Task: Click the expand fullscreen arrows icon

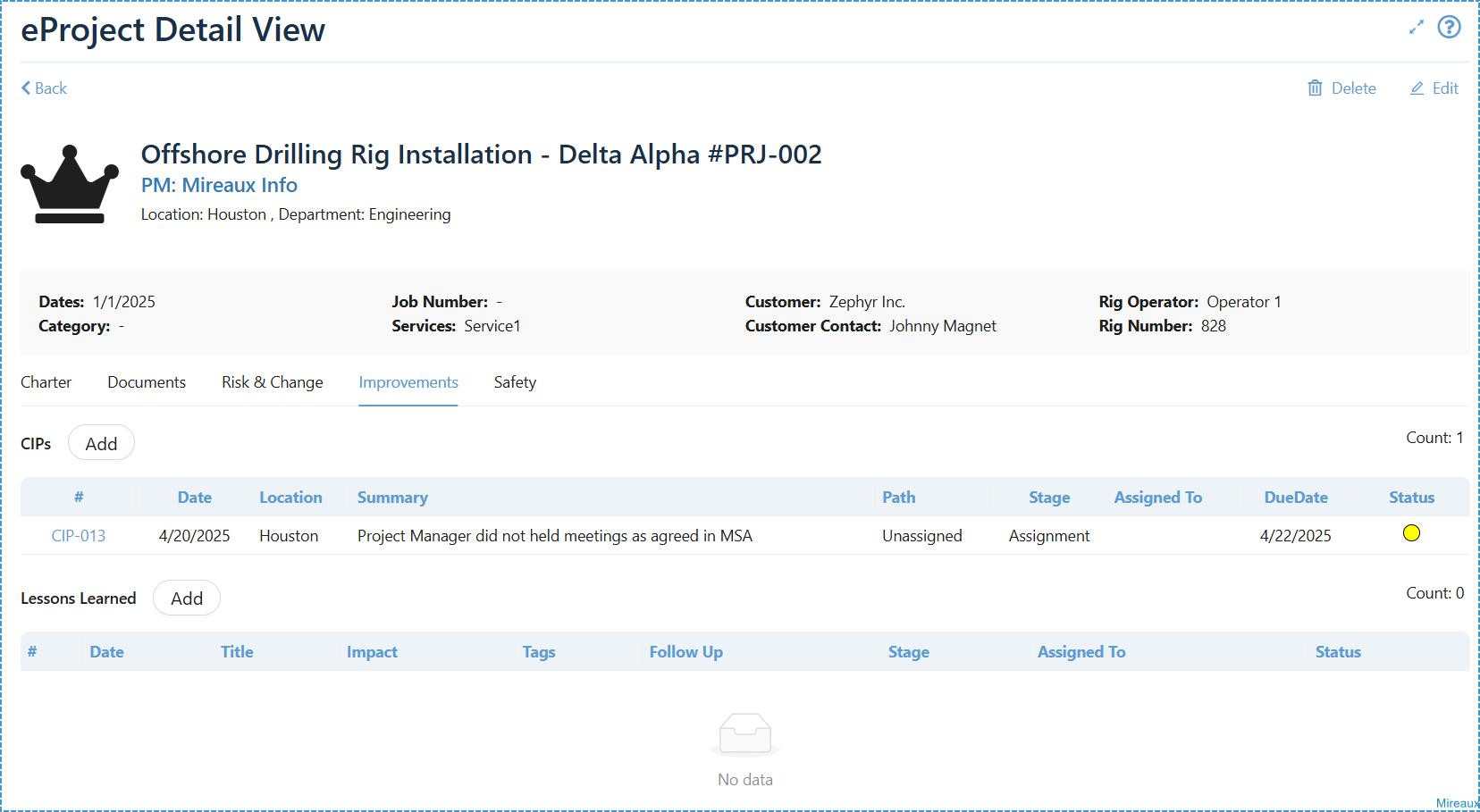Action: coord(1416,28)
